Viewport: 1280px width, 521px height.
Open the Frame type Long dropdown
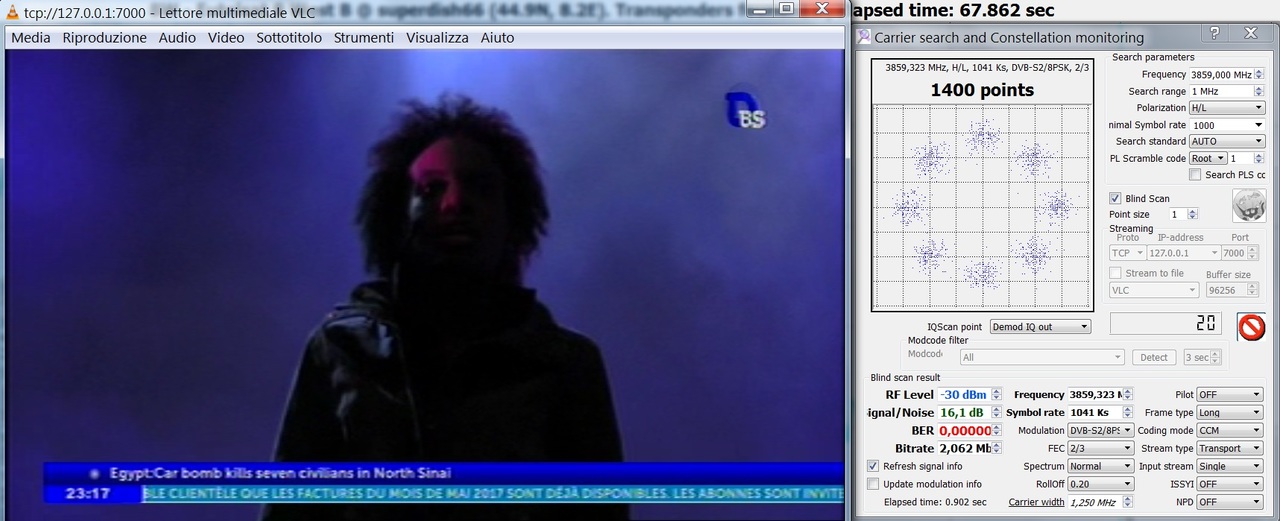click(1229, 413)
